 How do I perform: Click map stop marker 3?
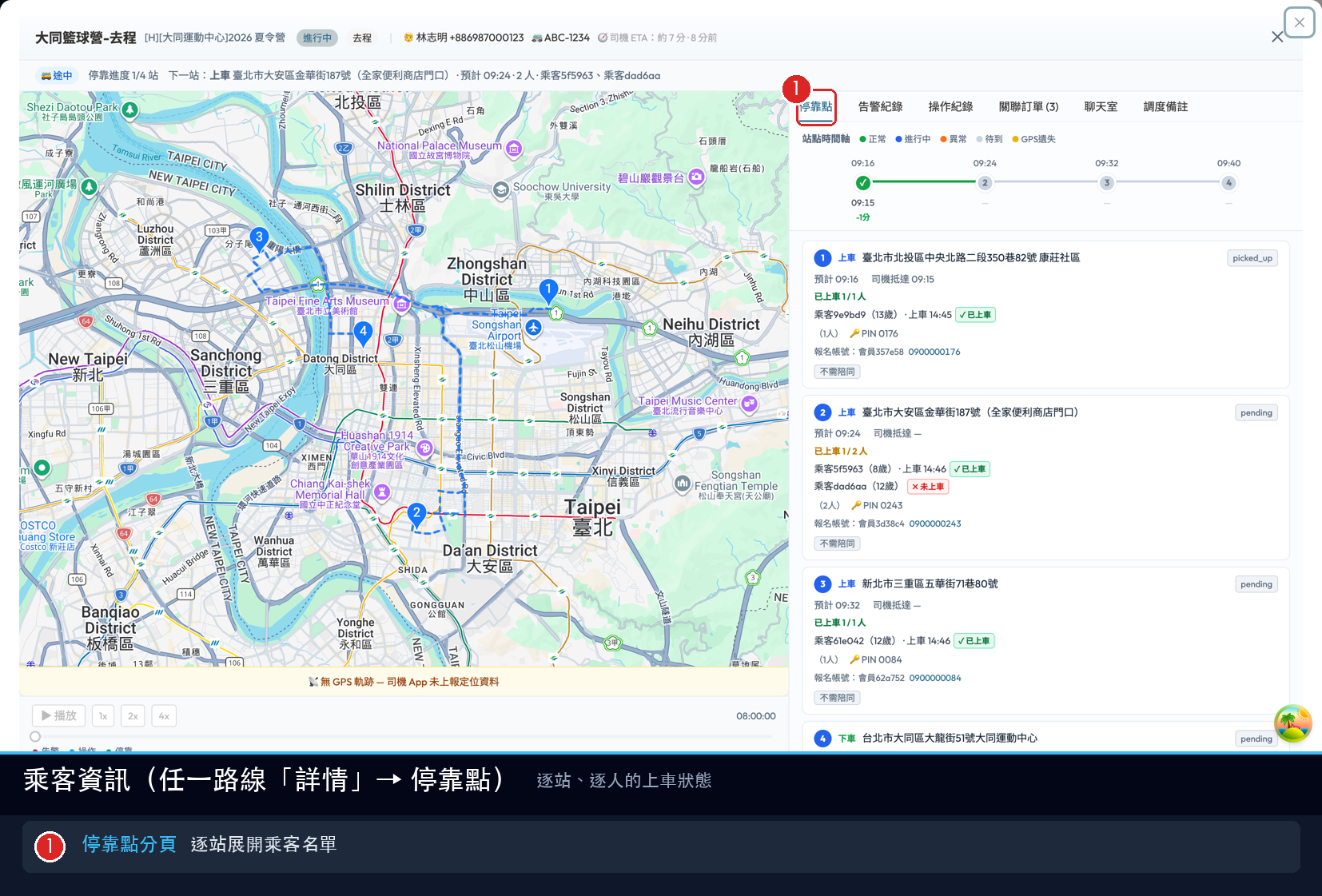click(259, 239)
